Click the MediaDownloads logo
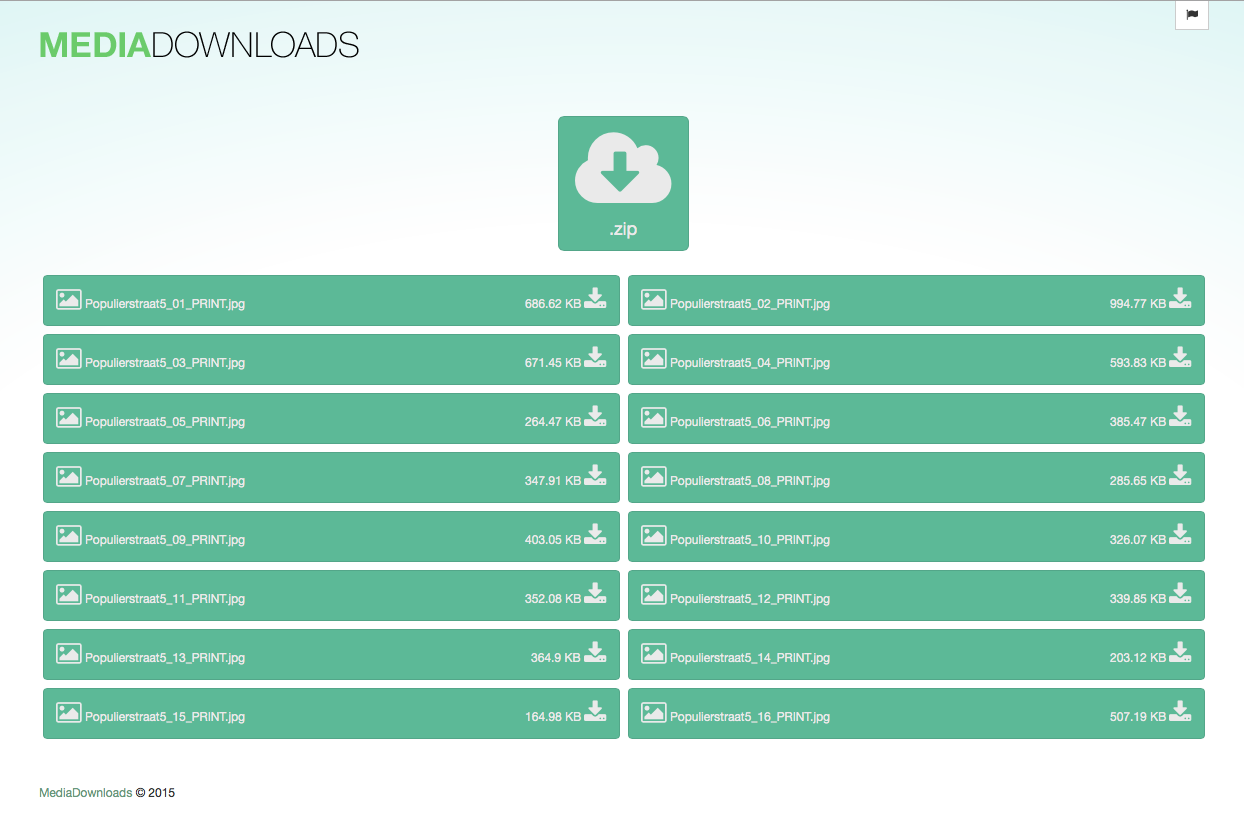 tap(198, 45)
